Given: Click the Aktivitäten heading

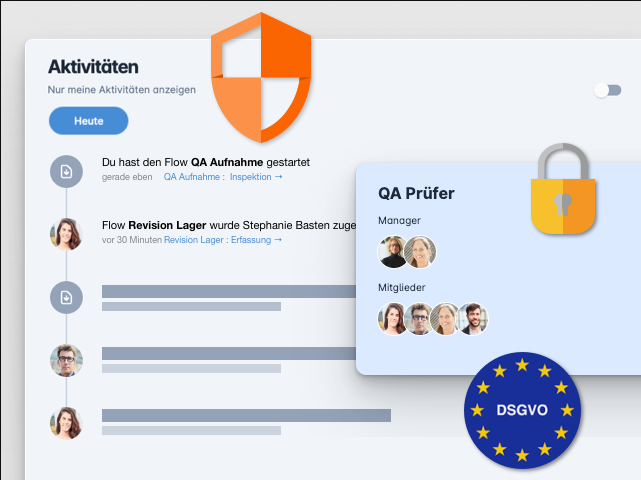Looking at the screenshot, I should (x=93, y=67).
